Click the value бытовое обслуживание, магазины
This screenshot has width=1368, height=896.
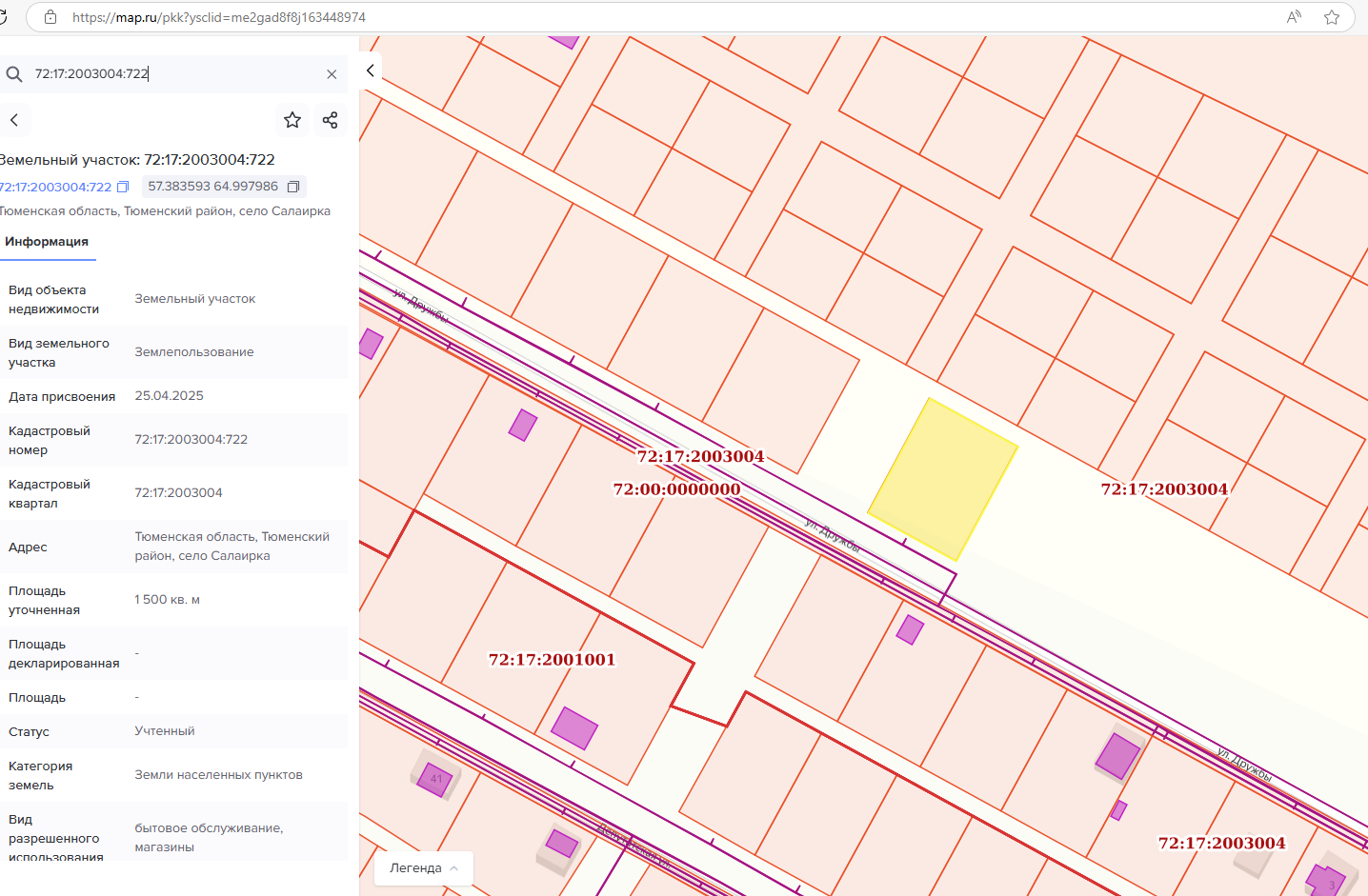[x=210, y=838]
